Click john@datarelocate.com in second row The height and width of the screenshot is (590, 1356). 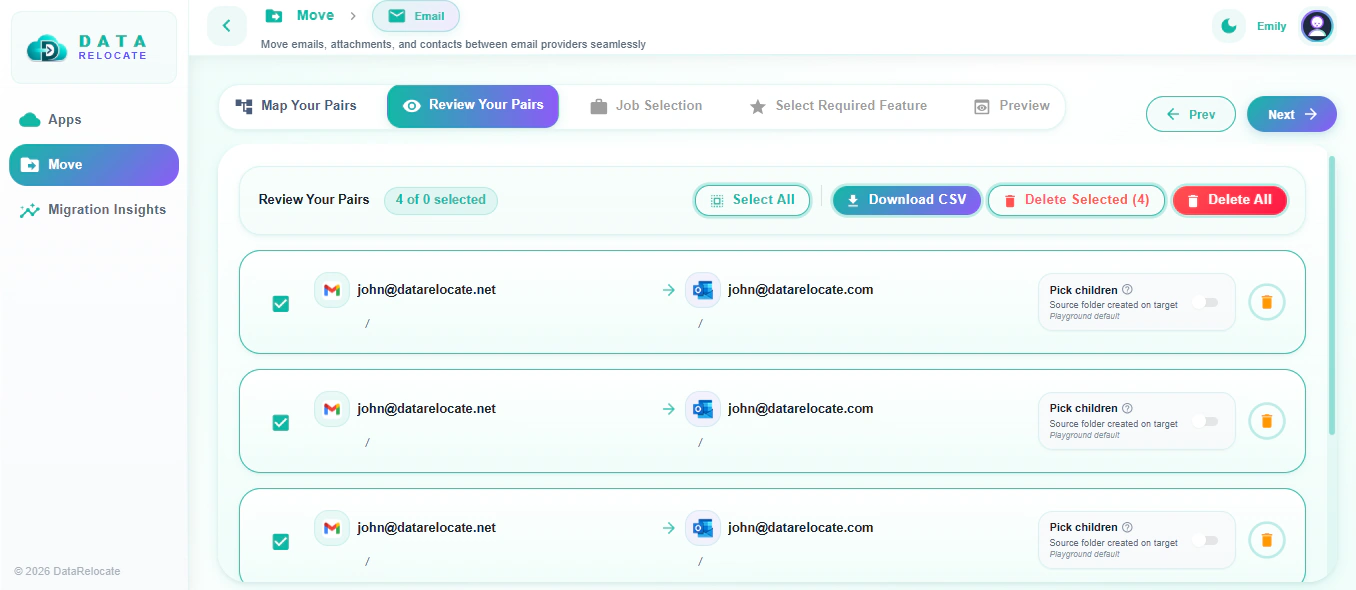(x=801, y=409)
